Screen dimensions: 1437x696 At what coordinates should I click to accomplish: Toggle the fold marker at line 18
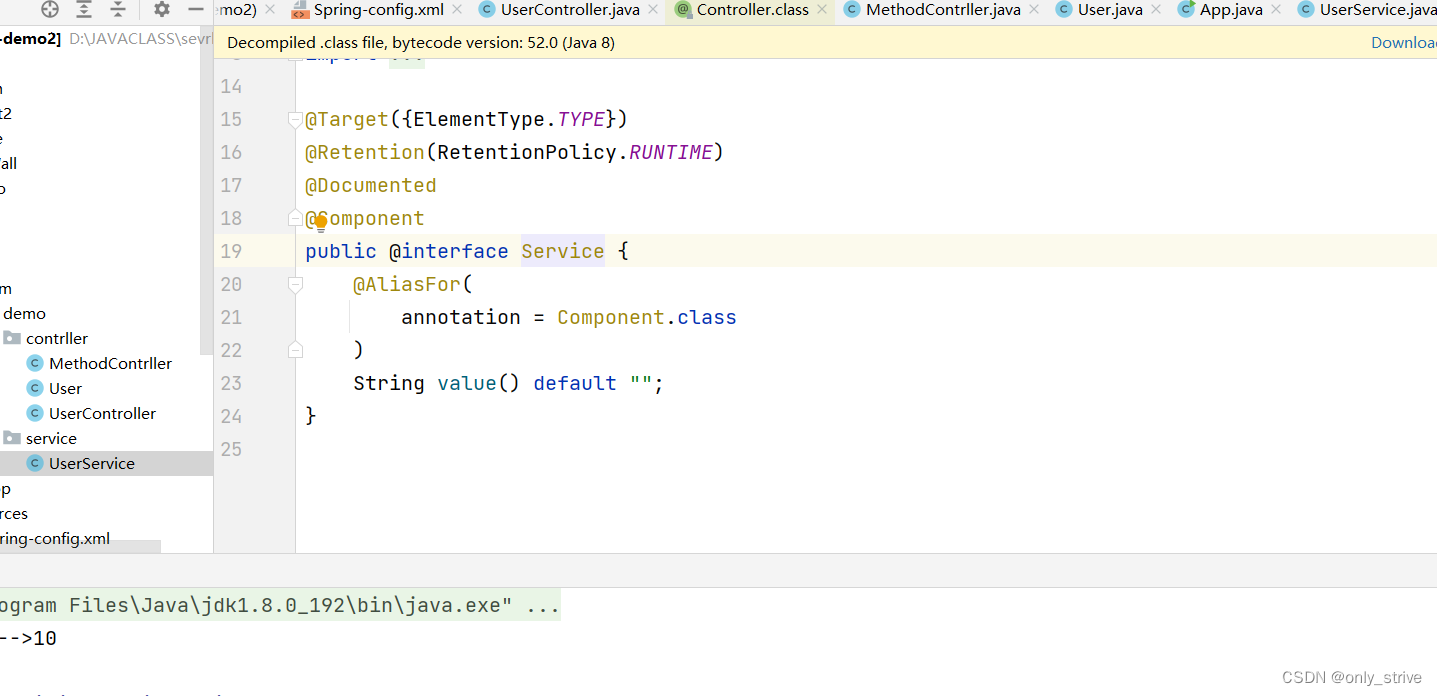[295, 218]
